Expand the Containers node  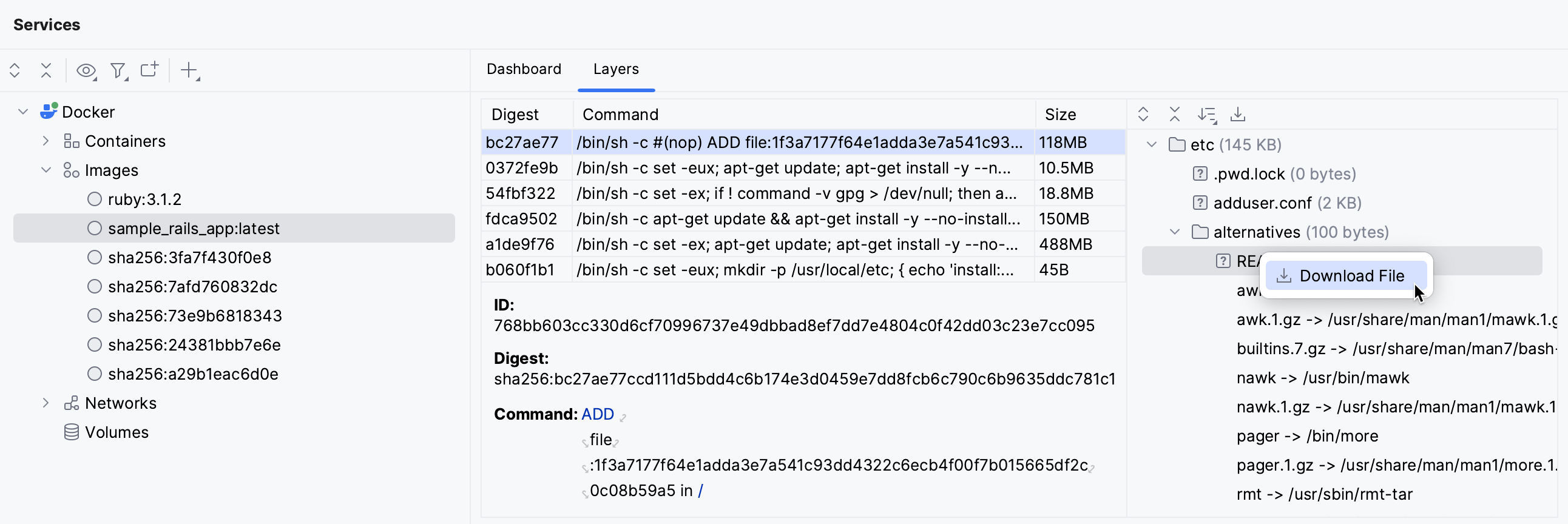[46, 141]
